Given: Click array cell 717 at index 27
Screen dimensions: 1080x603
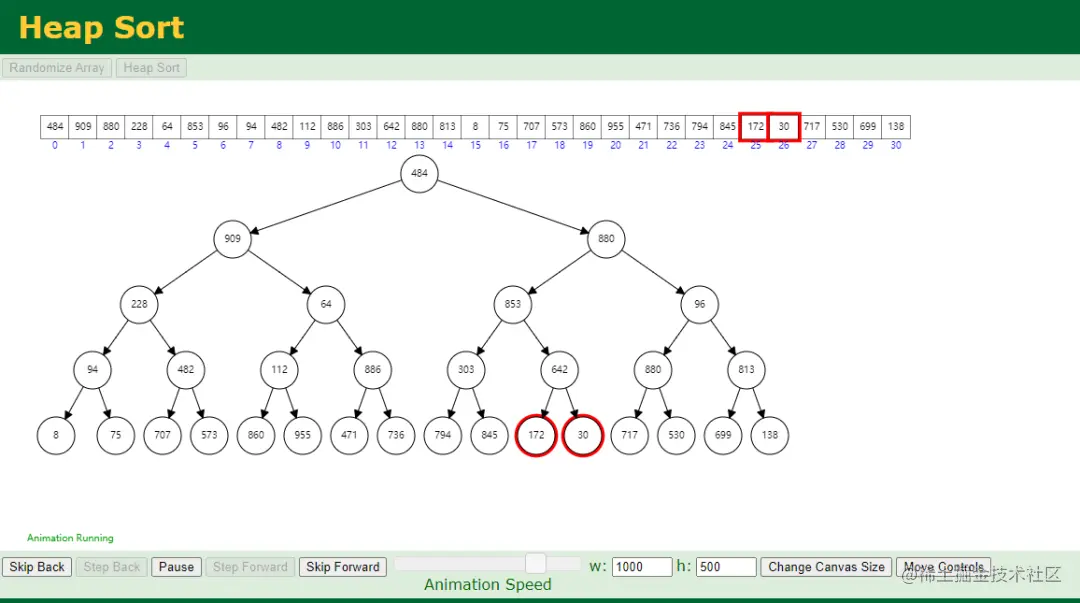Looking at the screenshot, I should 812,127.
